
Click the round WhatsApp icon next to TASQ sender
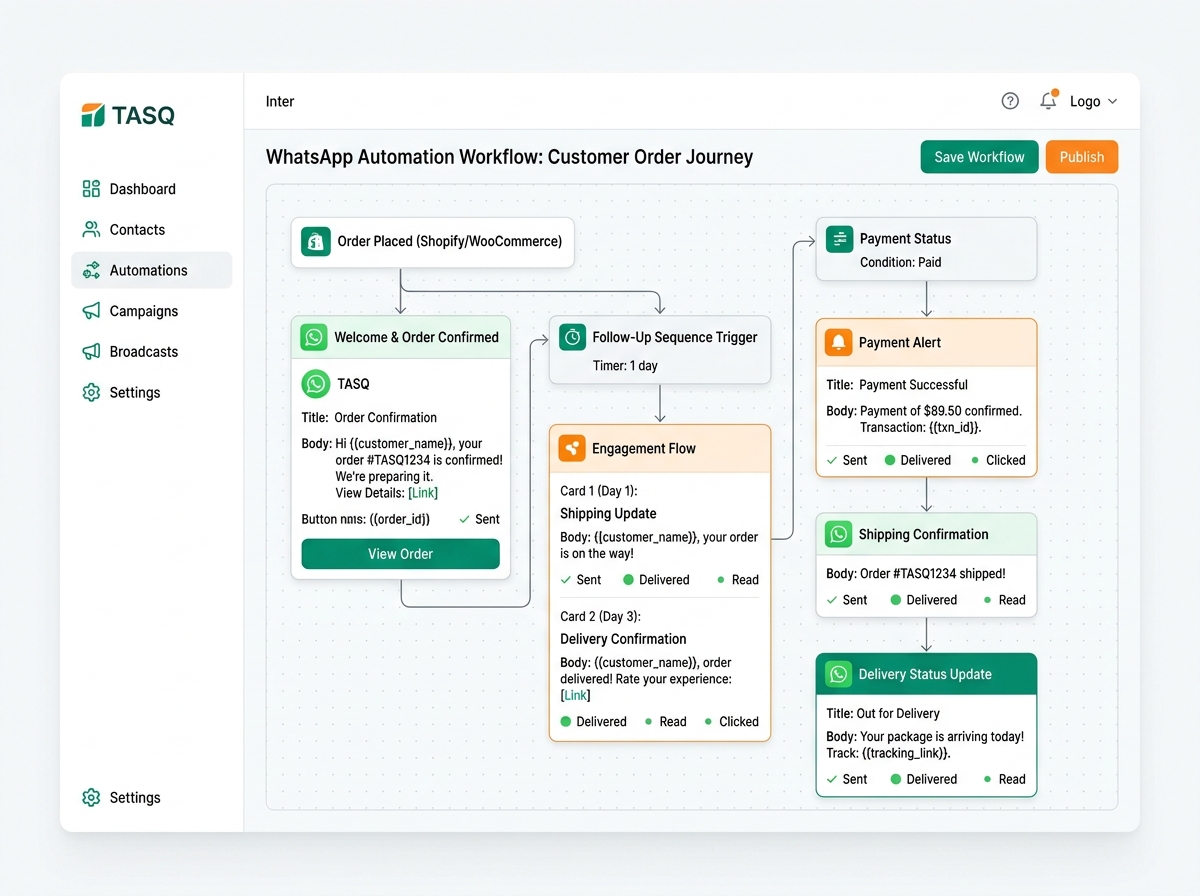315,384
